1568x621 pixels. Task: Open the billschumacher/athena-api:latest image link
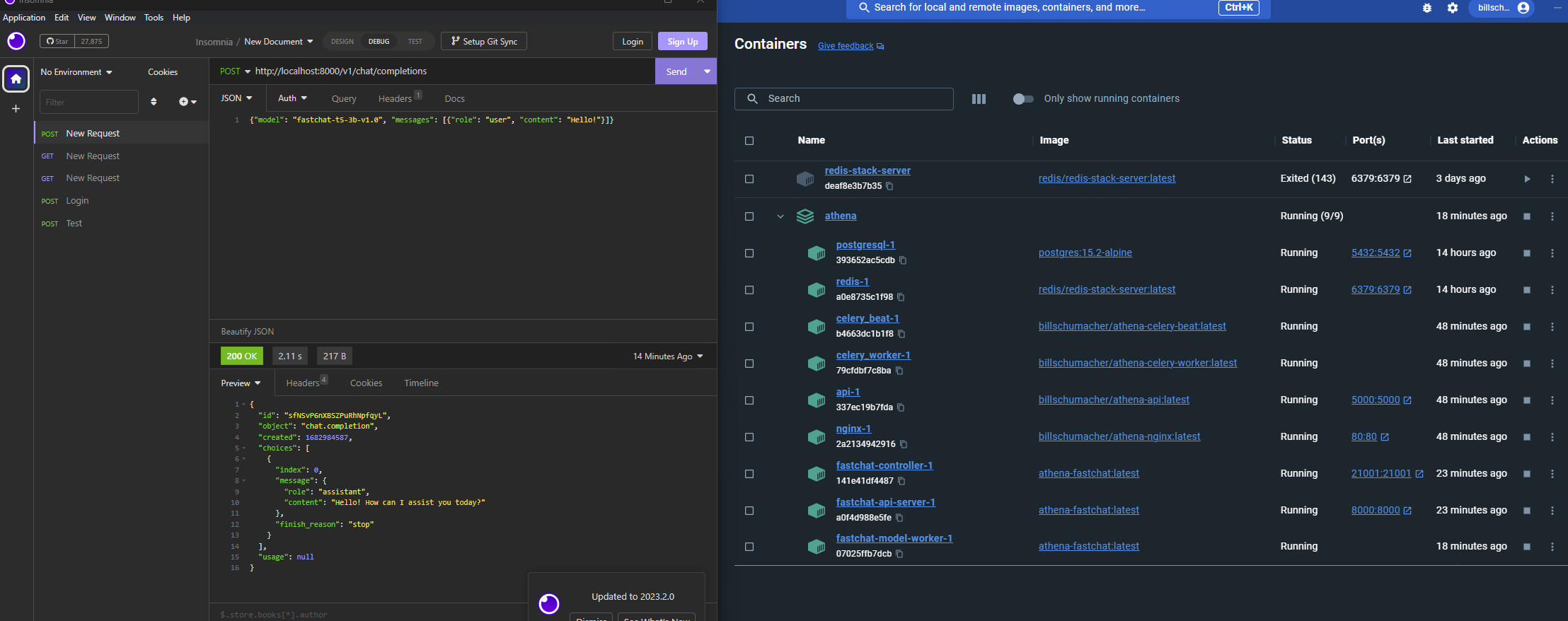click(x=1114, y=400)
